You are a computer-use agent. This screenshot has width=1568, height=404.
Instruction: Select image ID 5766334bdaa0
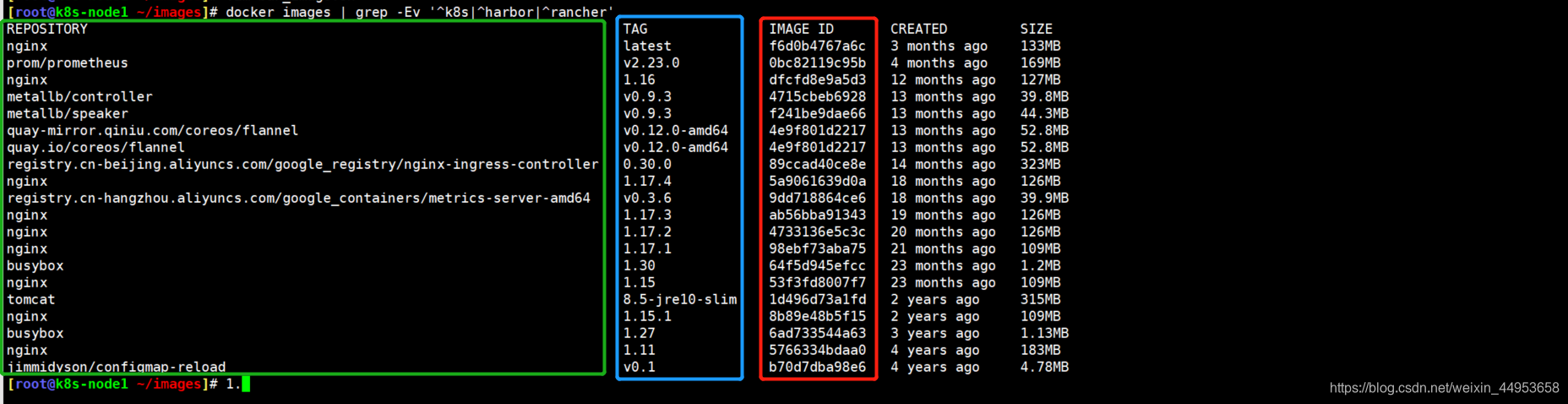click(x=818, y=351)
